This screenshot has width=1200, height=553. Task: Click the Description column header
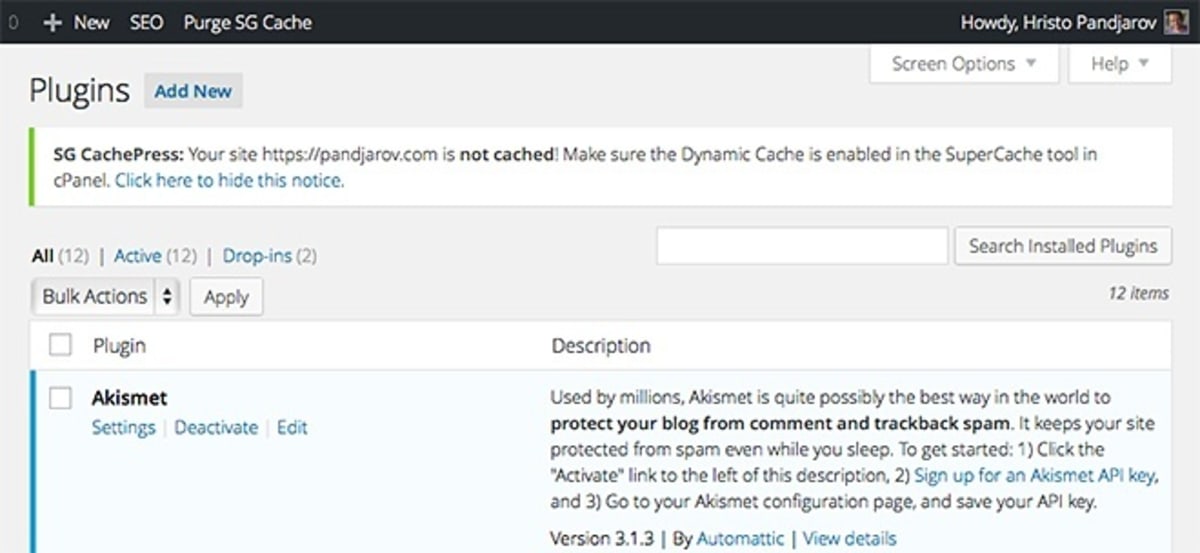pos(601,346)
